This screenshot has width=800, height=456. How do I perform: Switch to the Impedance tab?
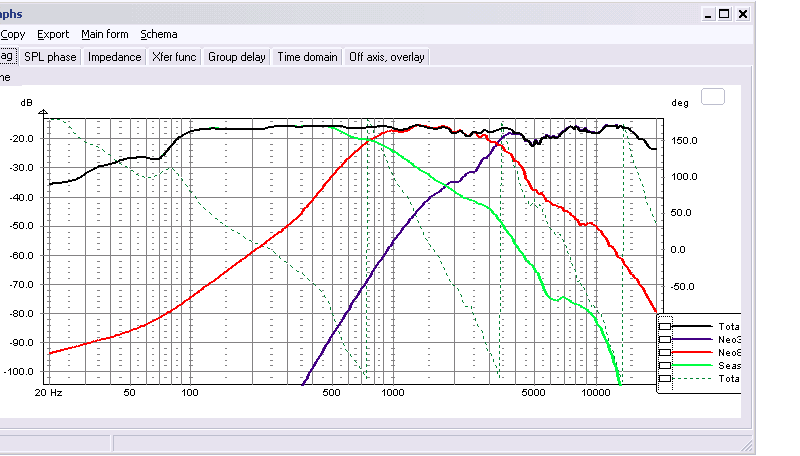[114, 57]
